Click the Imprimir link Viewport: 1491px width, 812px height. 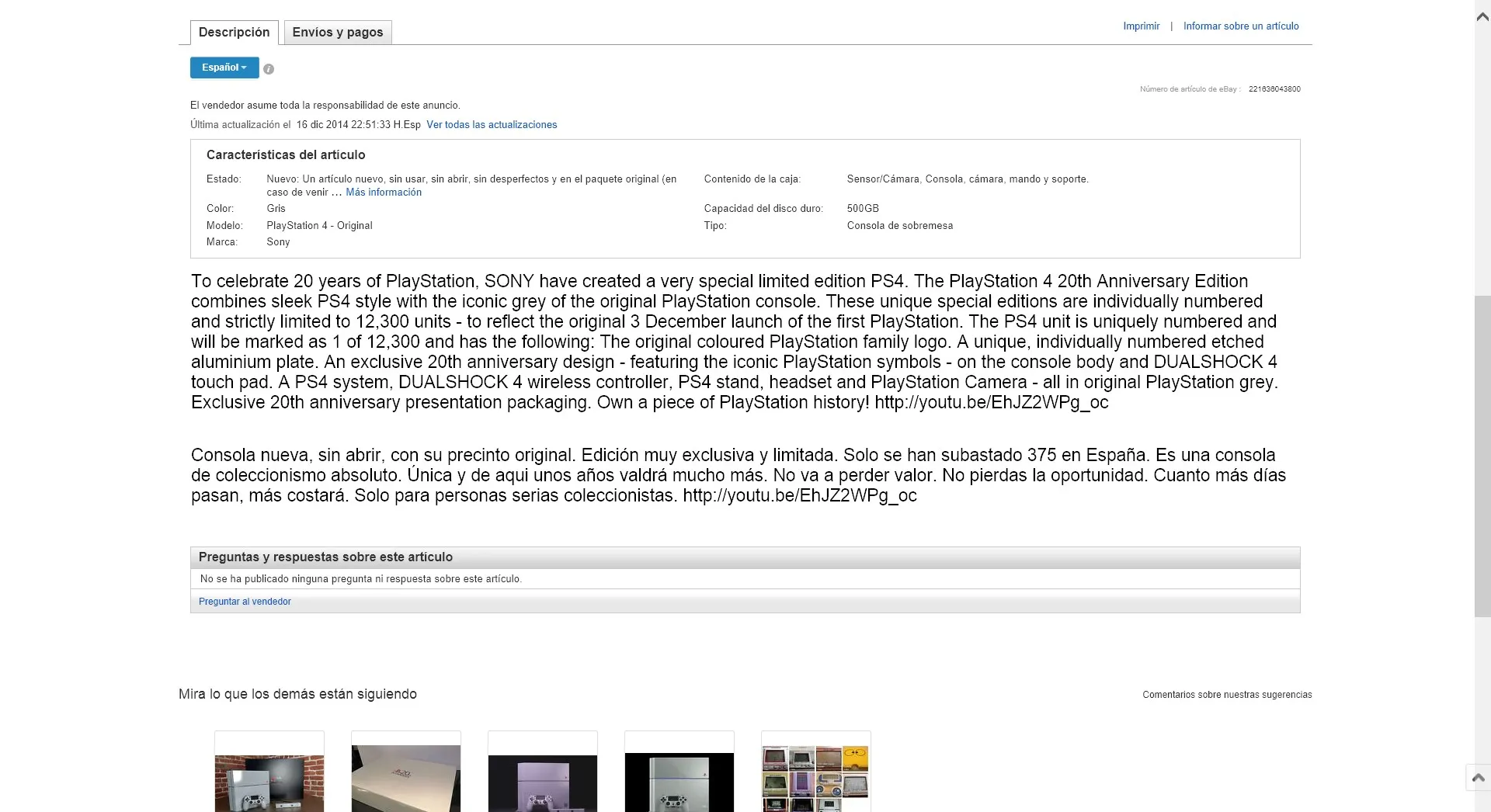1141,26
